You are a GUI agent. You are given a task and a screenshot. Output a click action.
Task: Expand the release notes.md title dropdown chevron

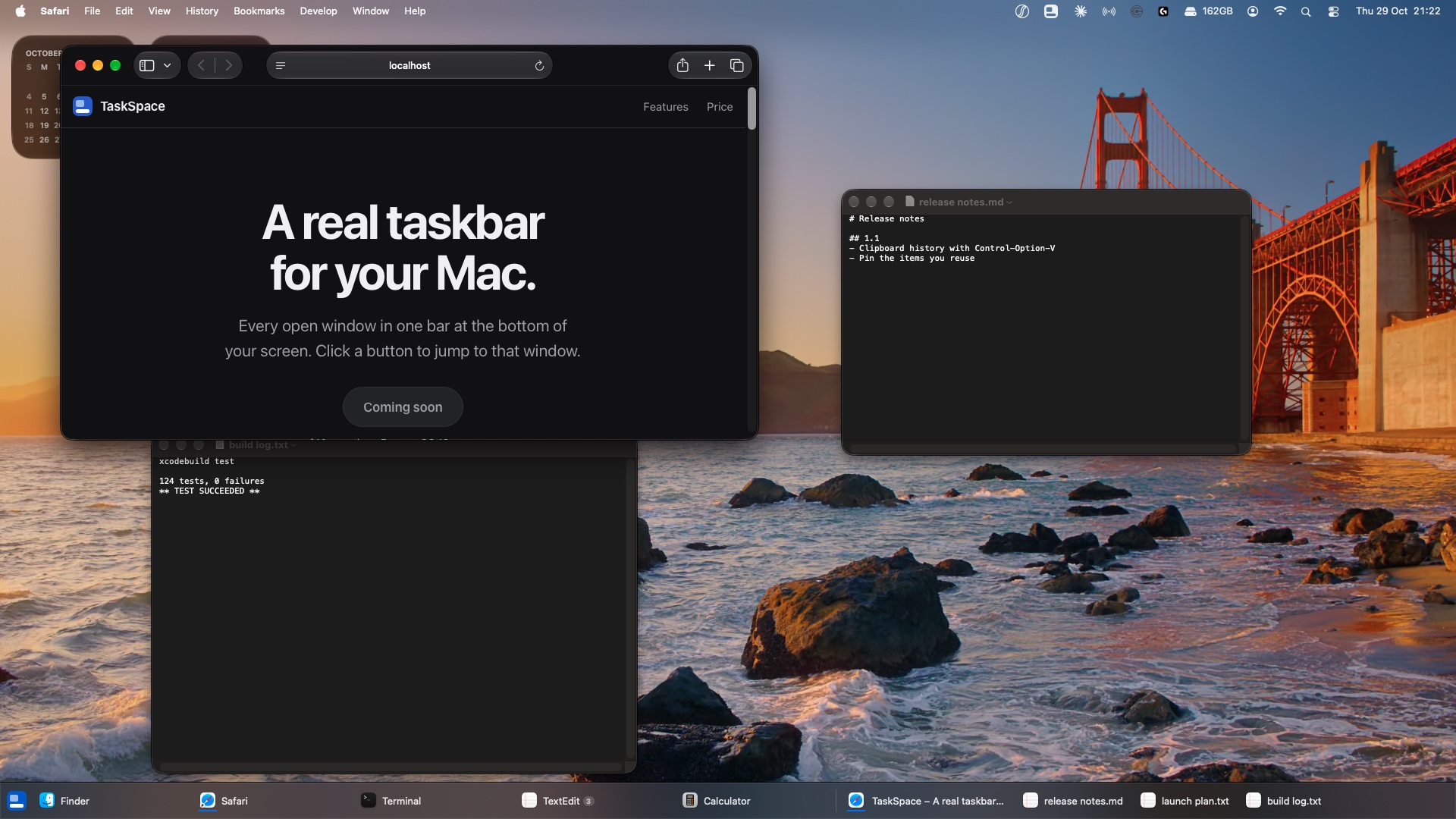click(x=1009, y=202)
